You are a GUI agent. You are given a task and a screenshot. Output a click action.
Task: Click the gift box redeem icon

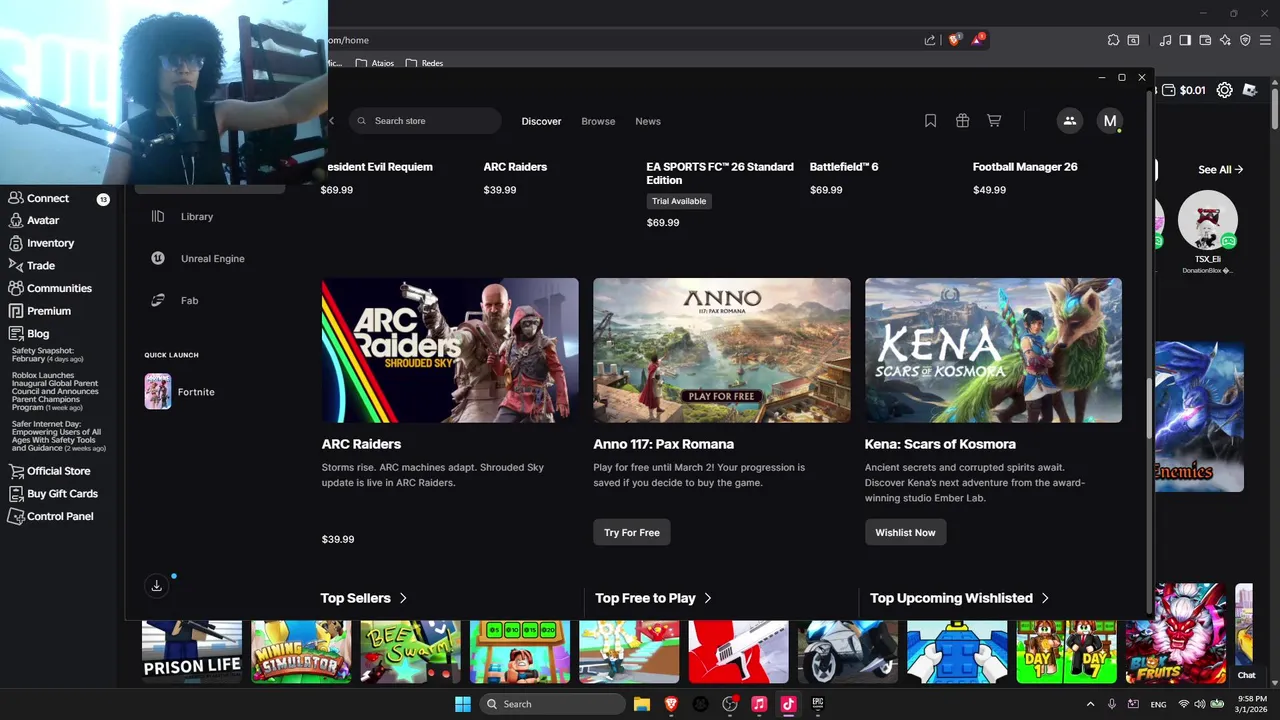[962, 121]
